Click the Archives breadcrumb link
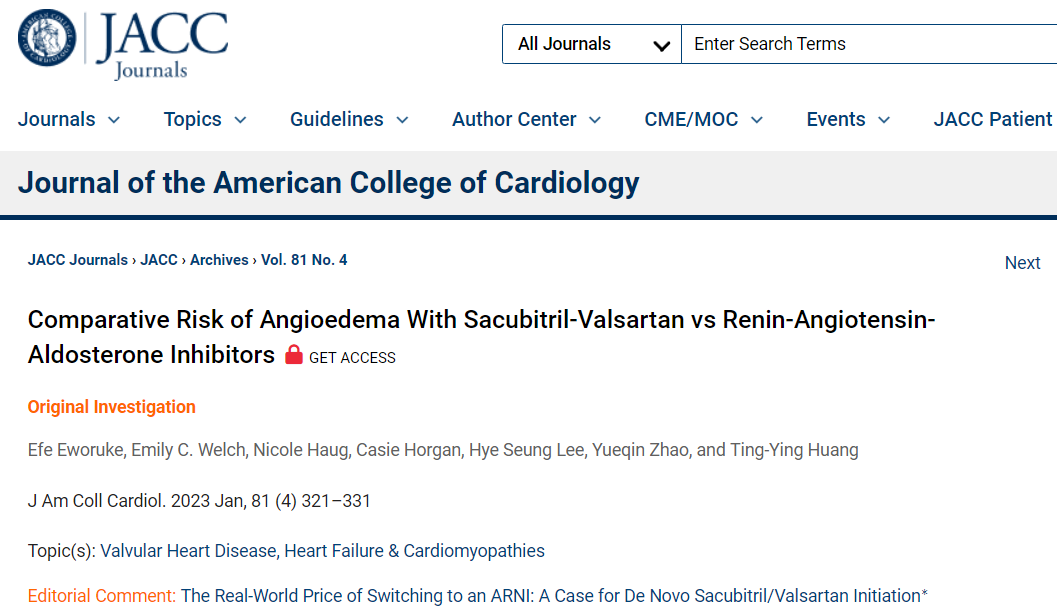The height and width of the screenshot is (606, 1057). [219, 260]
